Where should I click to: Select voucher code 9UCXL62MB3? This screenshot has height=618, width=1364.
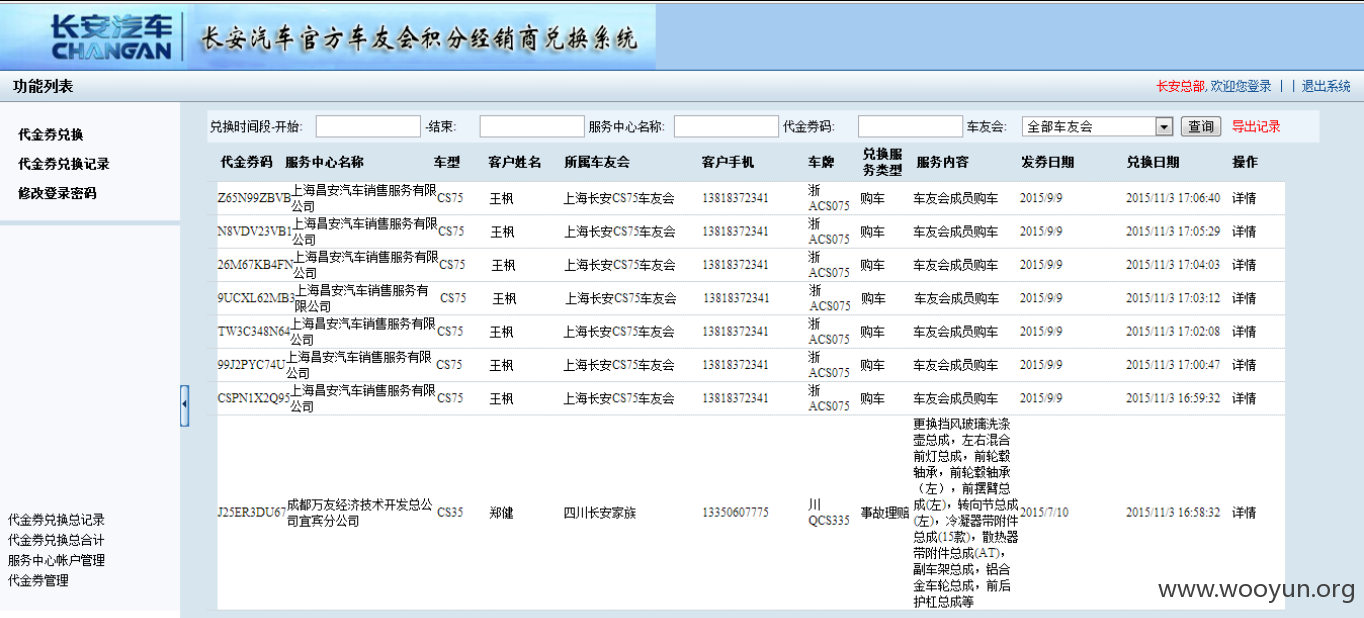click(x=256, y=298)
